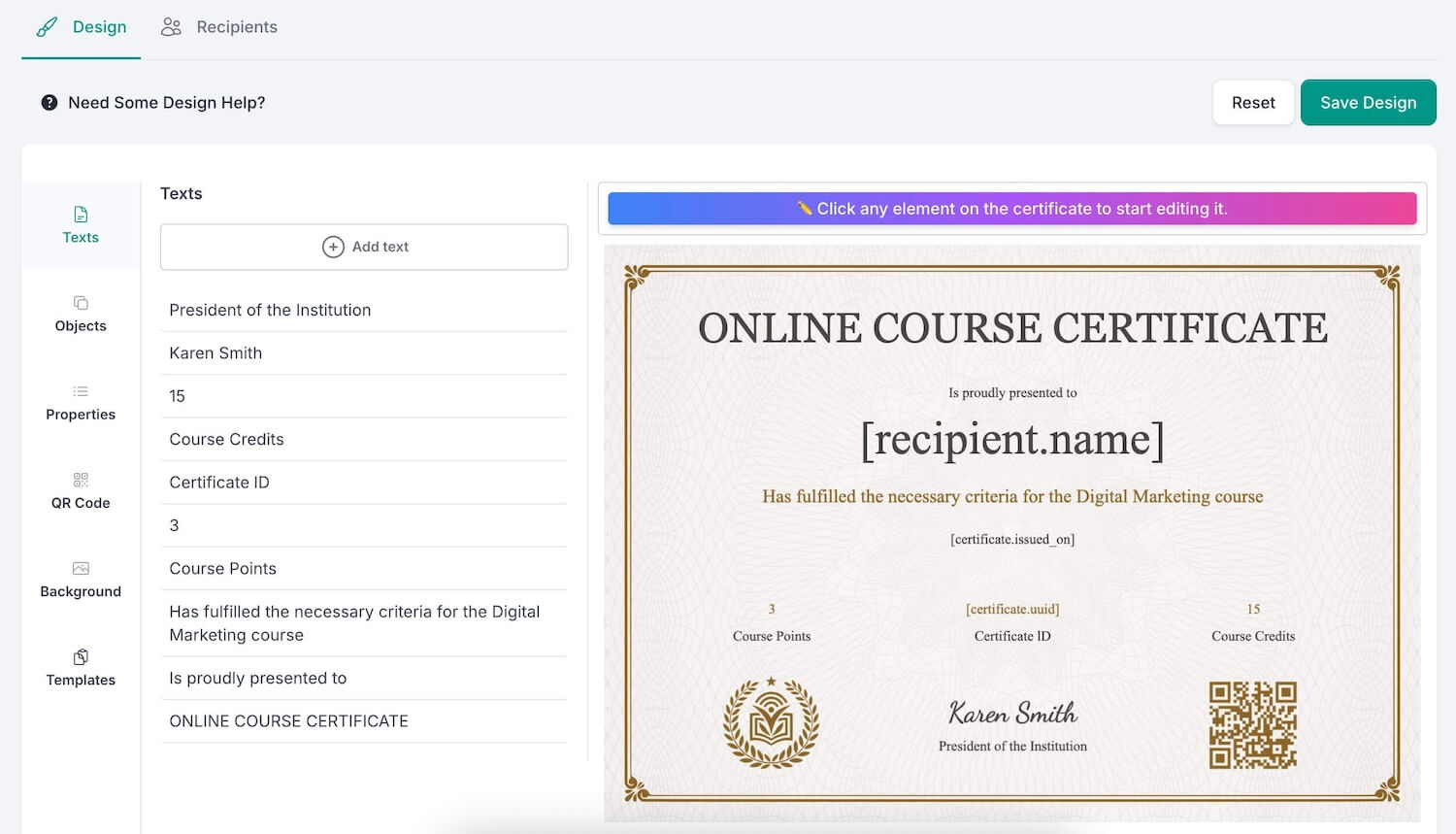Click the [recipient.name] placeholder on certificate

pos(1011,440)
